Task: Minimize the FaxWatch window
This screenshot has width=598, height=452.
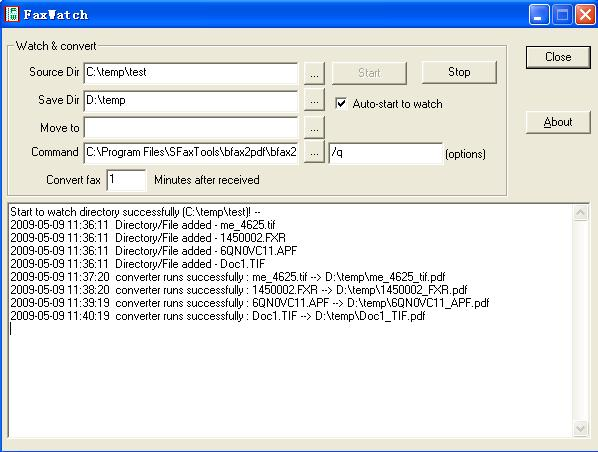Action: pyautogui.click(x=539, y=15)
